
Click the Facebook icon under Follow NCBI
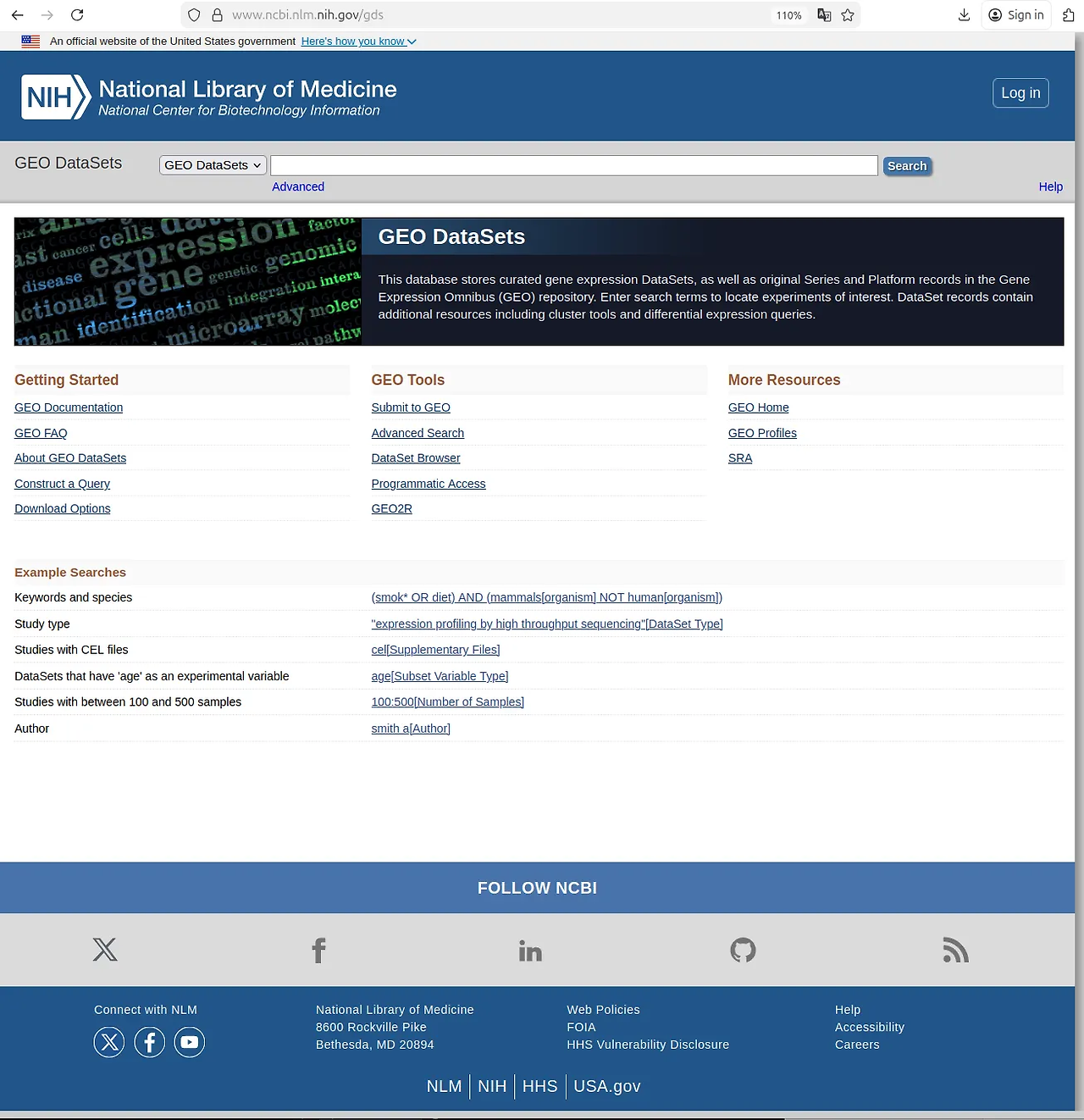318,951
